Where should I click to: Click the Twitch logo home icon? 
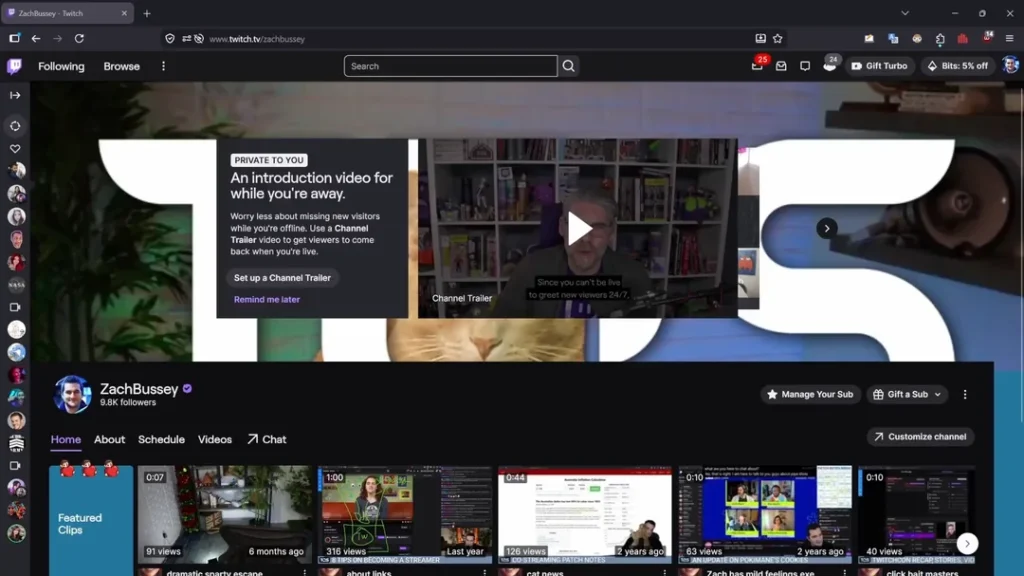(x=14, y=66)
